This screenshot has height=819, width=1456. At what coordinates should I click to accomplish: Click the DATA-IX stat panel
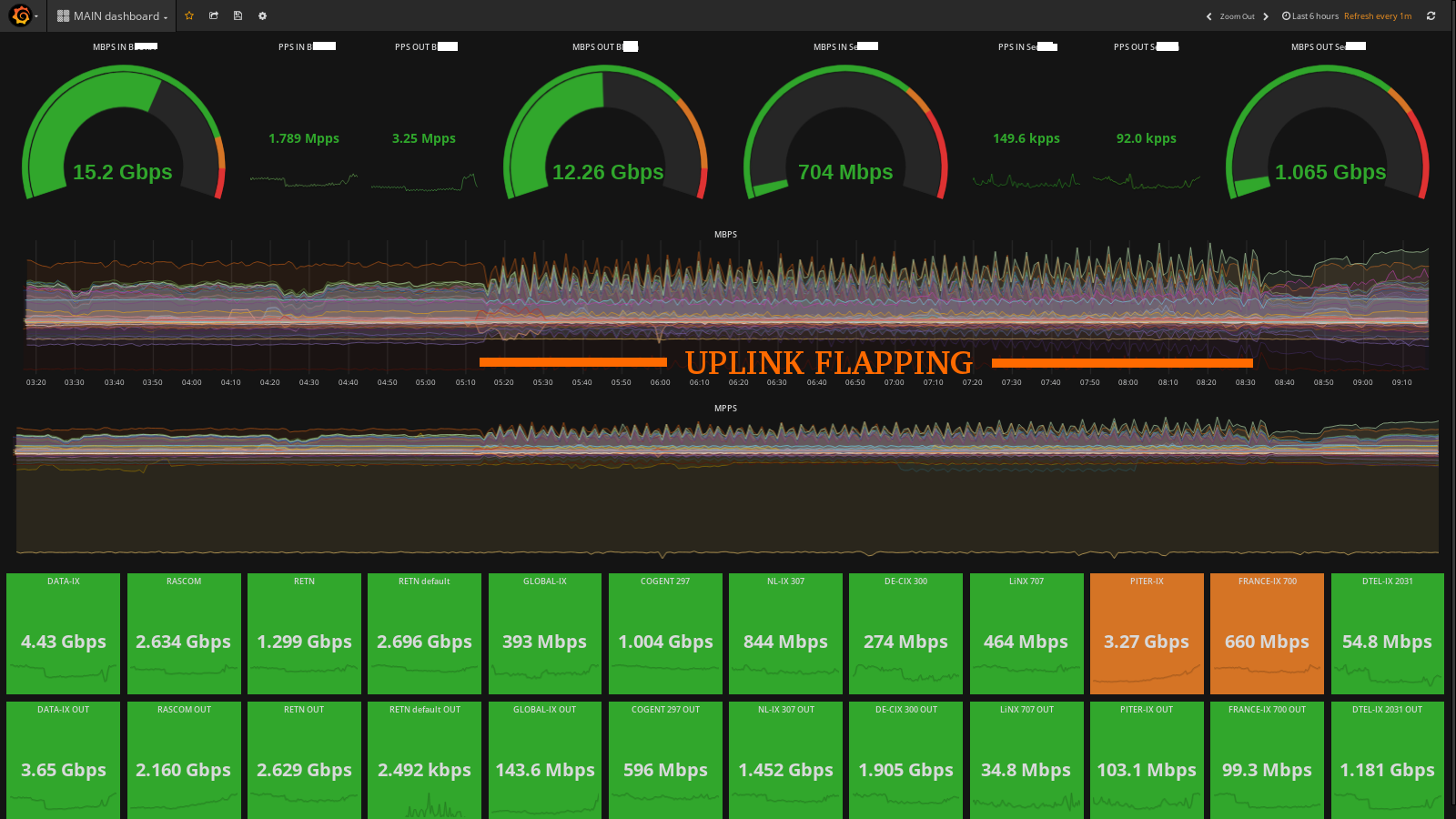[63, 637]
